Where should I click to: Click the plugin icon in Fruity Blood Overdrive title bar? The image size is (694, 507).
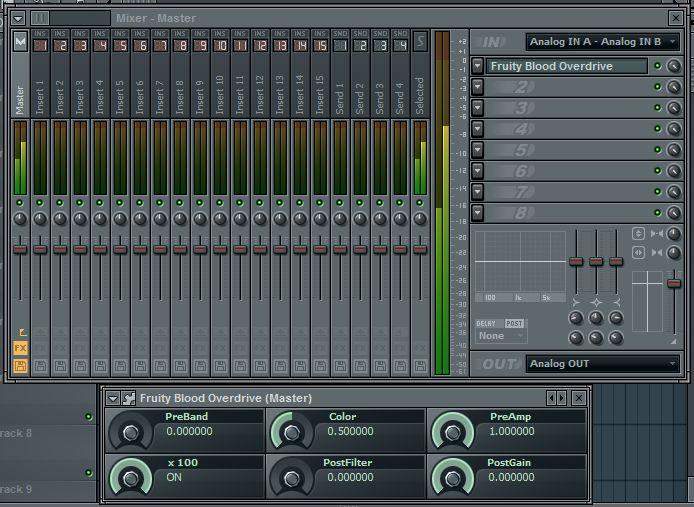[x=129, y=398]
